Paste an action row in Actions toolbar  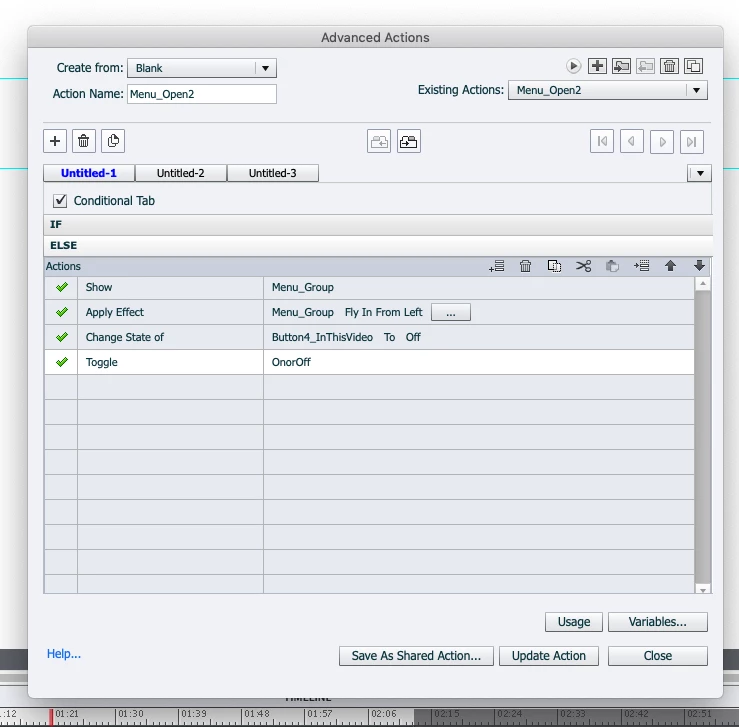[612, 266]
